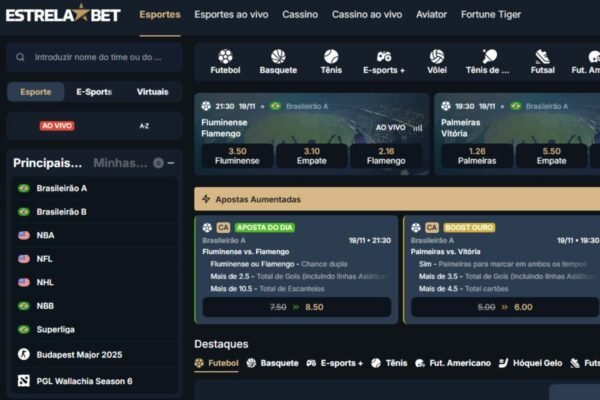
Task: Select the Vôlei volleyball icon
Action: [x=437, y=57]
